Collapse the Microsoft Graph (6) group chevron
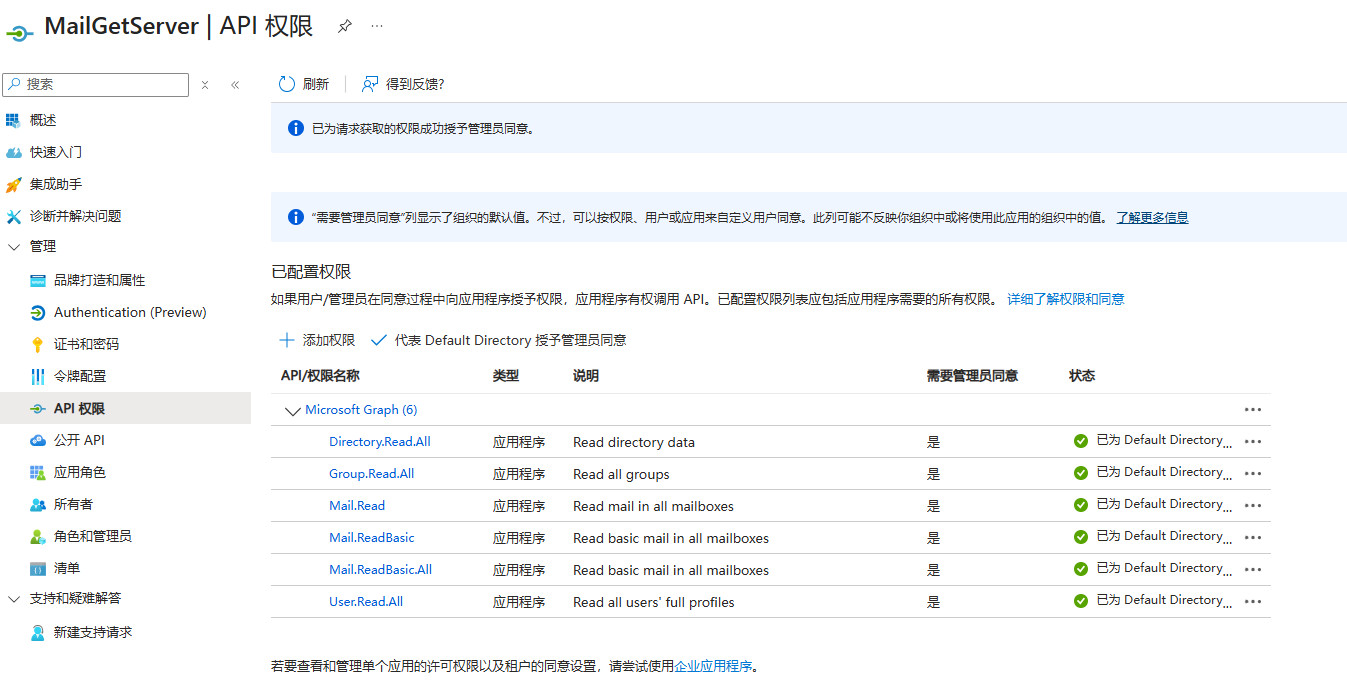1347x694 pixels. (292, 410)
